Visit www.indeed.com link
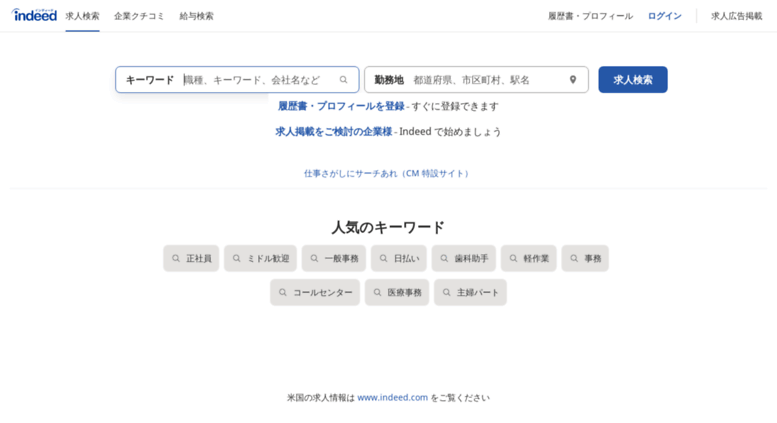 point(392,397)
